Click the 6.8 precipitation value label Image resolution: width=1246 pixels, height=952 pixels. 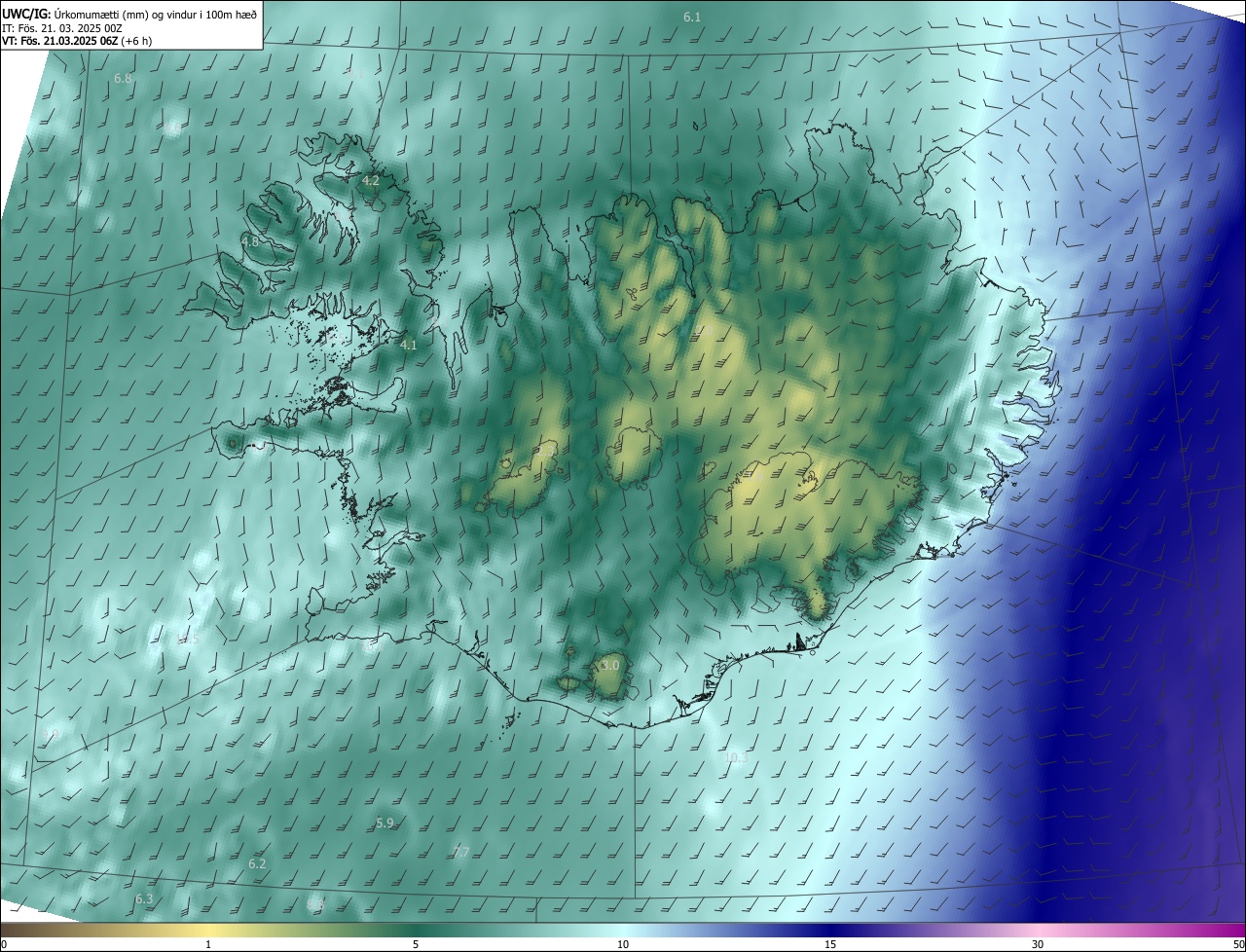pos(123,78)
